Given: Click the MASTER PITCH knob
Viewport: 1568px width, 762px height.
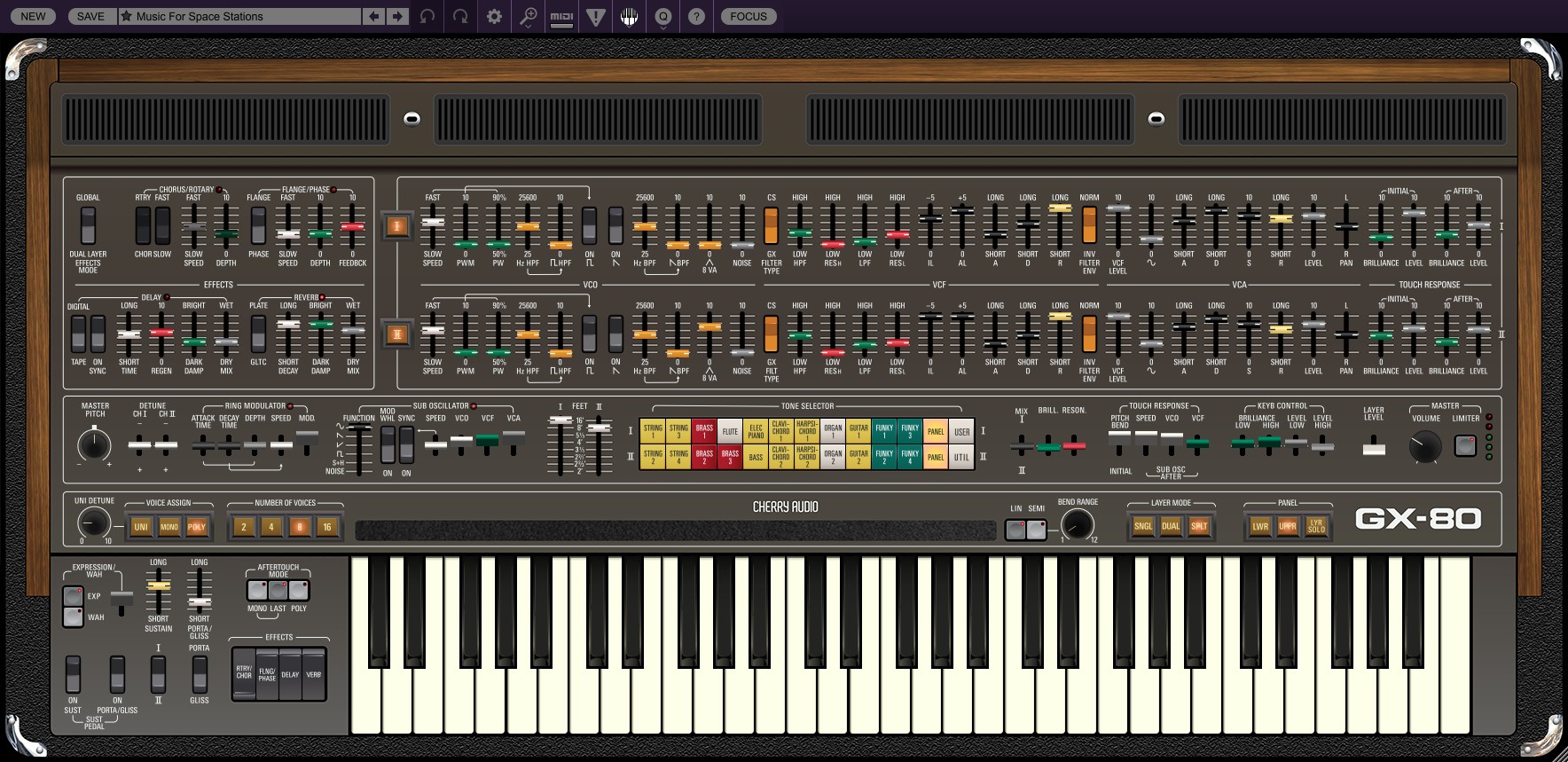Looking at the screenshot, I should (x=94, y=444).
